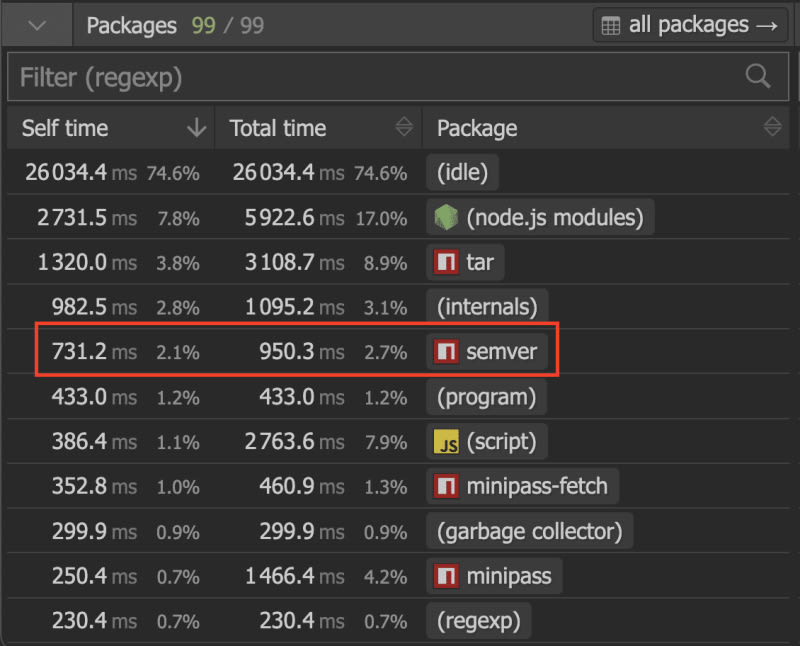Click the npm icon beside minipass-fetch

(x=446, y=487)
